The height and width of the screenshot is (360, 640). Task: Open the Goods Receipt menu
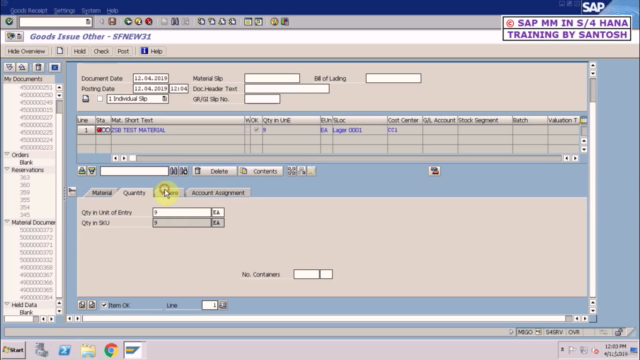(x=29, y=11)
